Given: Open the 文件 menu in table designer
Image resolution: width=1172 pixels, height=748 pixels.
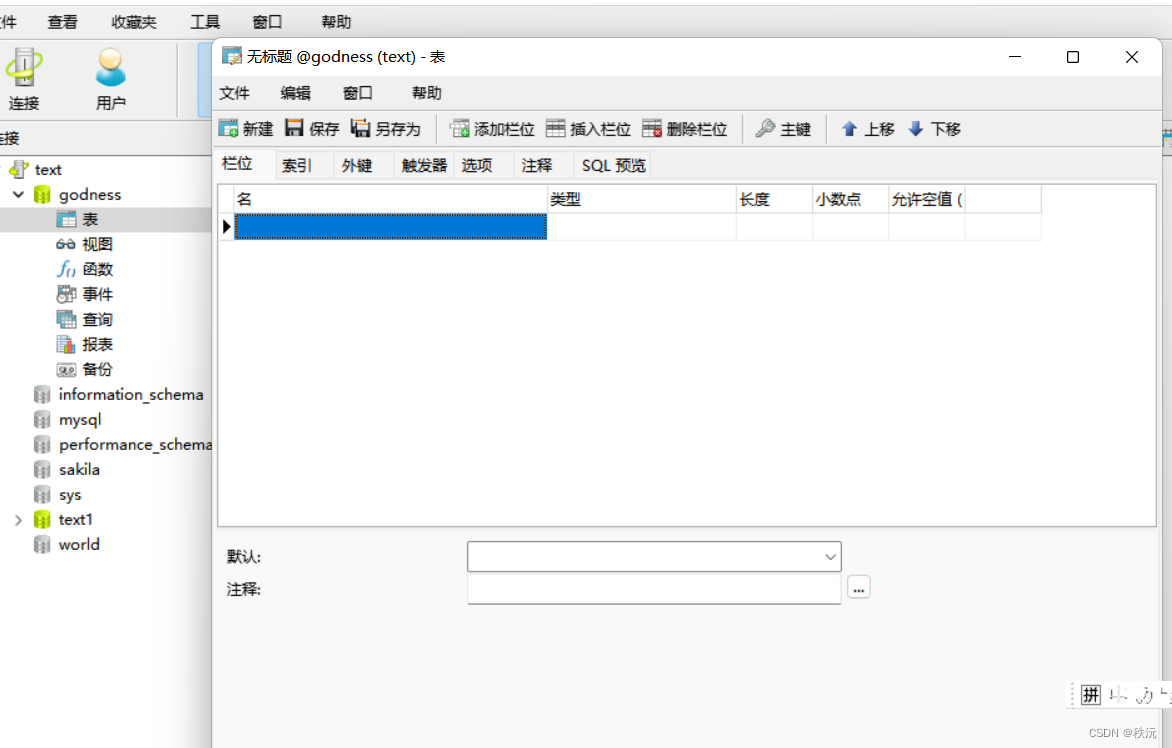Looking at the screenshot, I should 234,93.
